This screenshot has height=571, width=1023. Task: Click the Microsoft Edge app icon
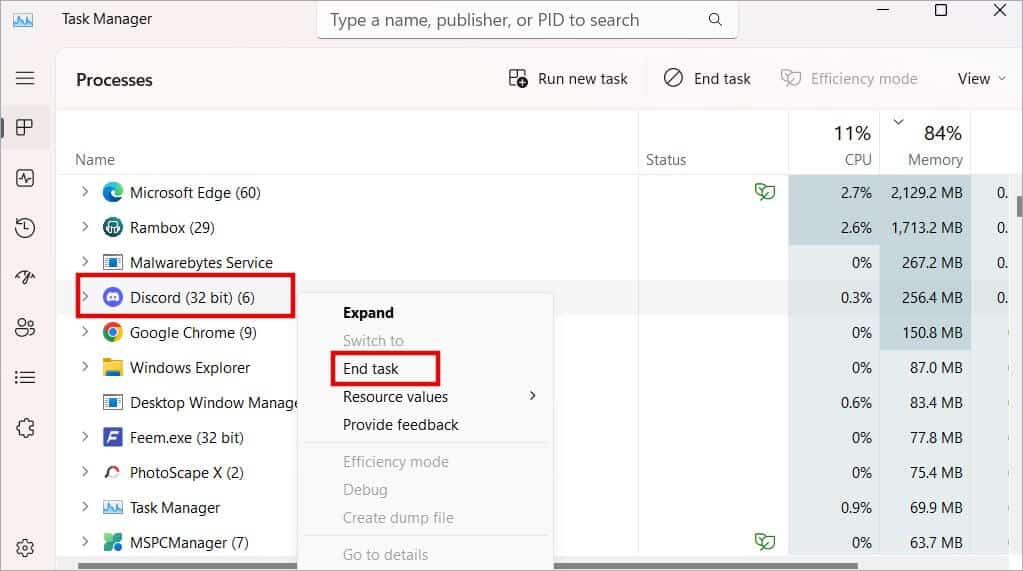coord(112,193)
